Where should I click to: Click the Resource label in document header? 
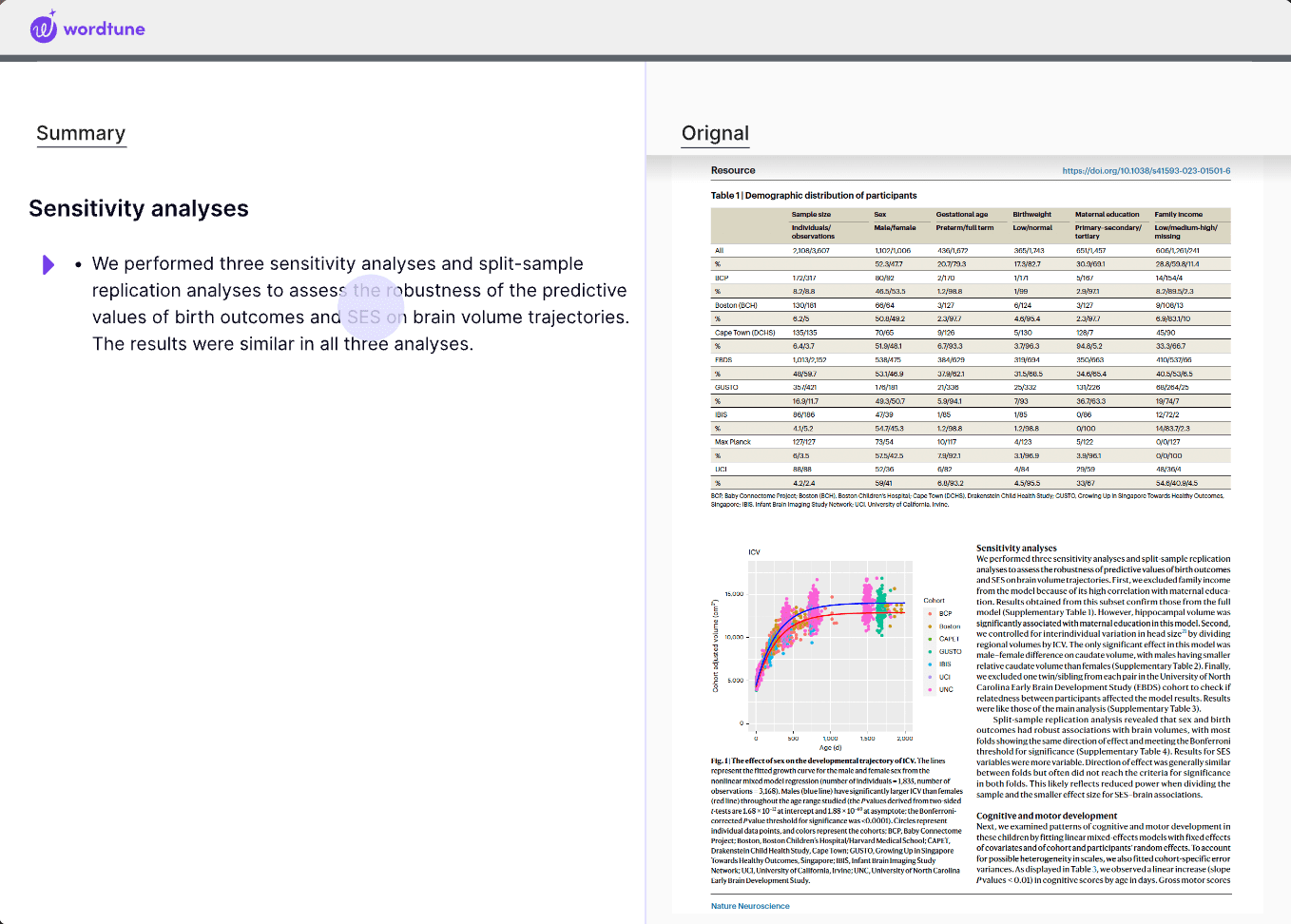pyautogui.click(x=733, y=170)
